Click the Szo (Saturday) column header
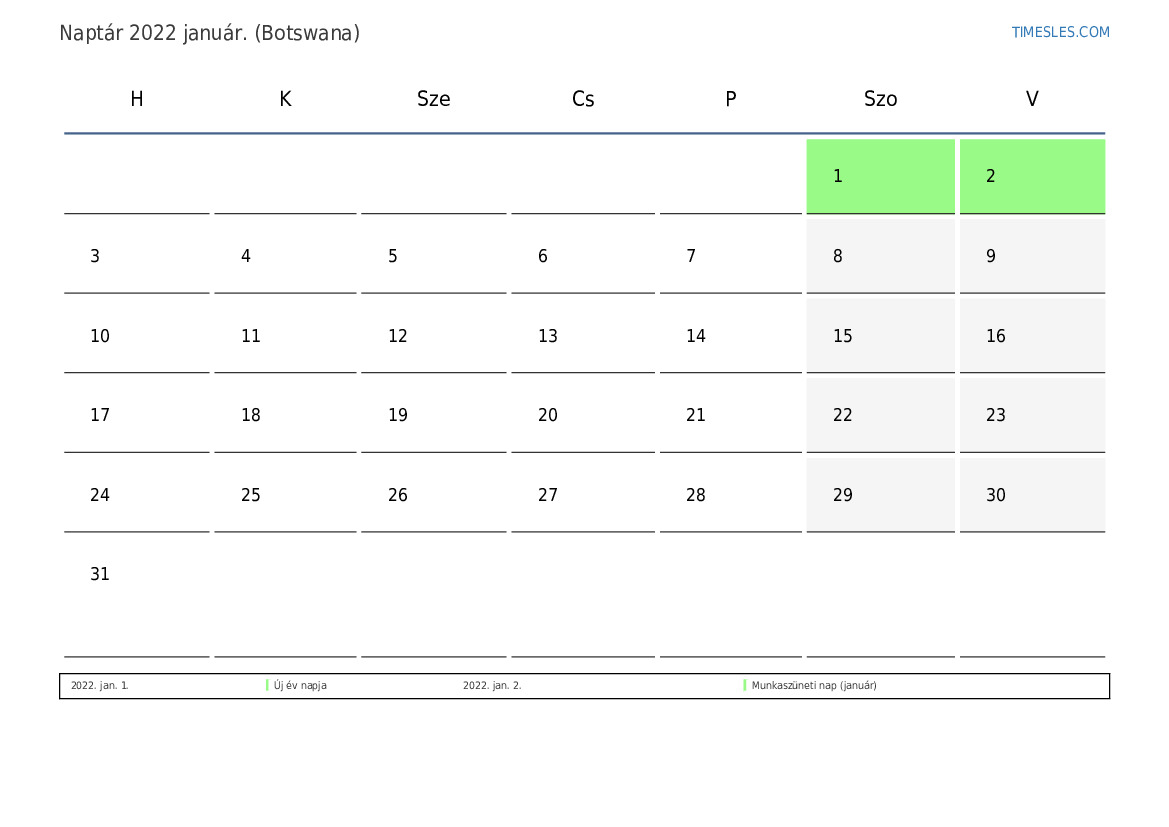The width and height of the screenshot is (1169, 827). (x=880, y=99)
